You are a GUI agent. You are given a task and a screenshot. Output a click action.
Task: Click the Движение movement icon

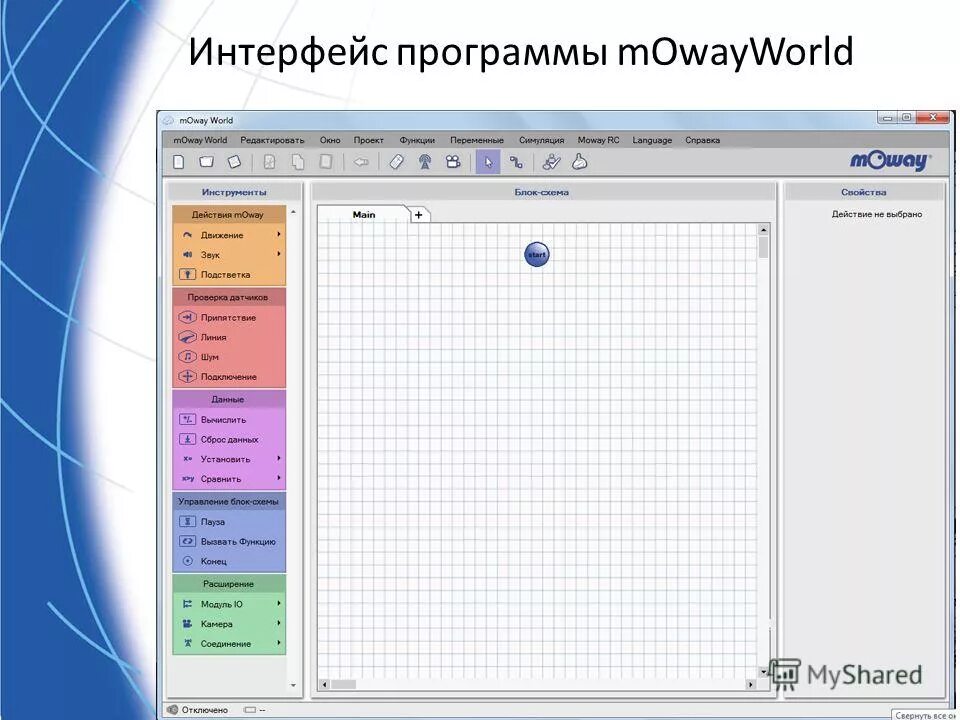click(x=187, y=235)
